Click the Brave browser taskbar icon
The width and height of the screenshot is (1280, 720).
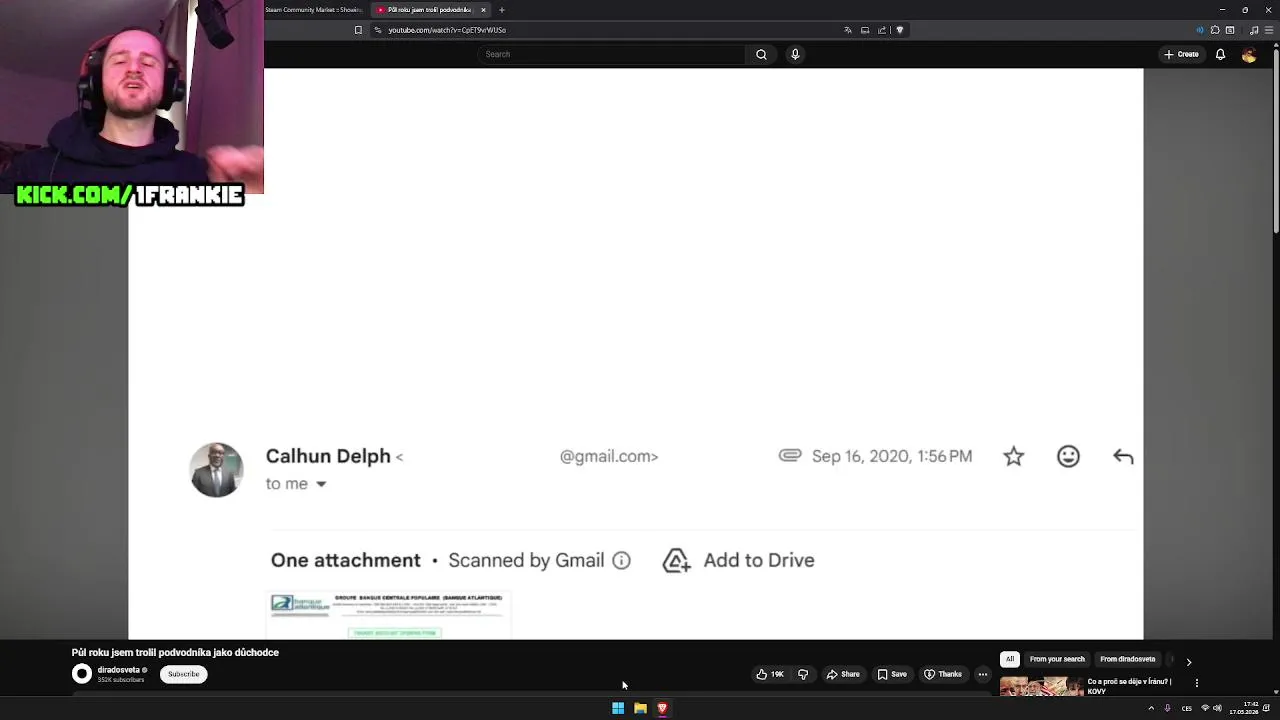pyautogui.click(x=662, y=708)
